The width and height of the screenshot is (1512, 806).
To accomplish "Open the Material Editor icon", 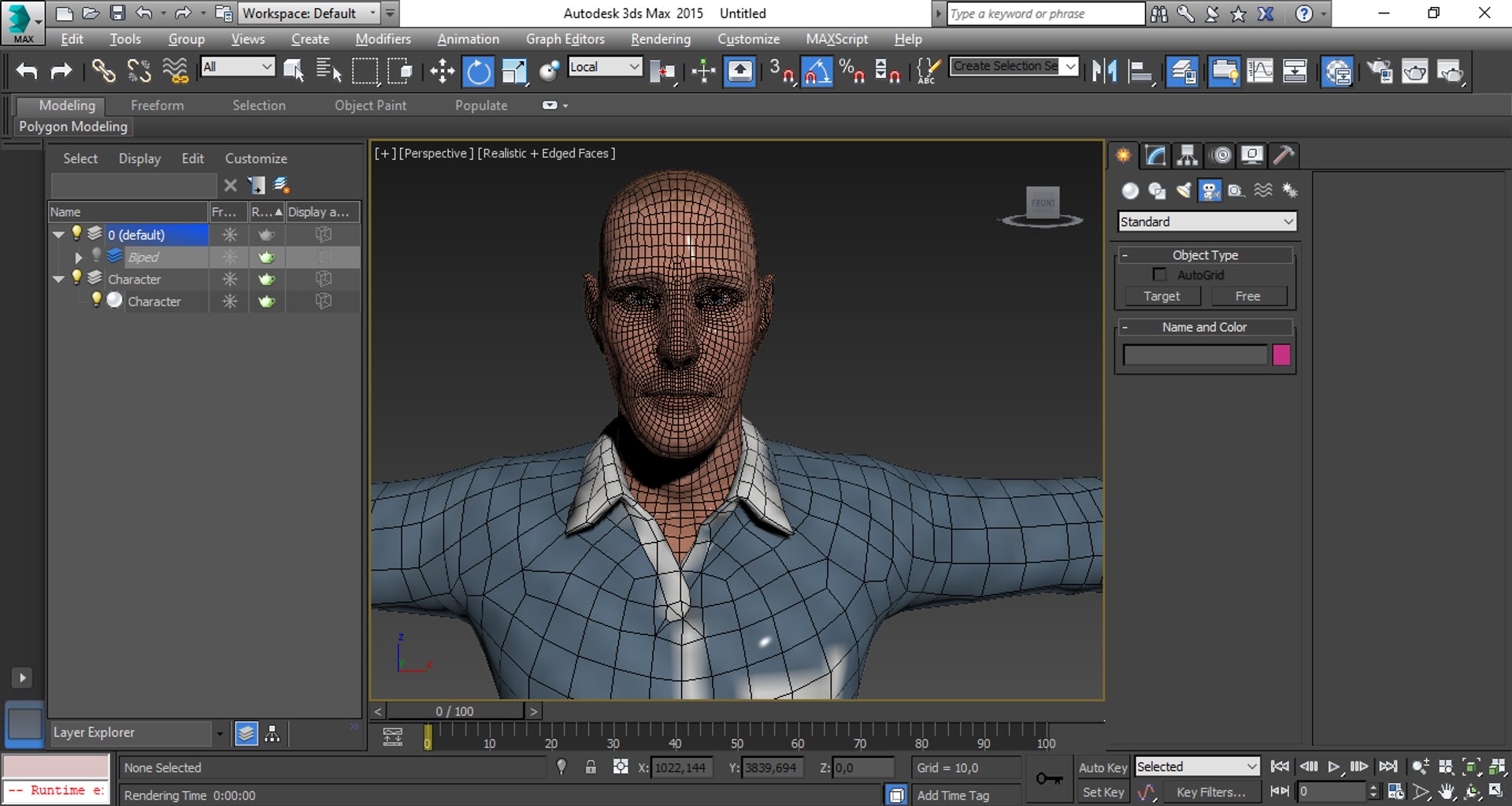I will 1337,72.
